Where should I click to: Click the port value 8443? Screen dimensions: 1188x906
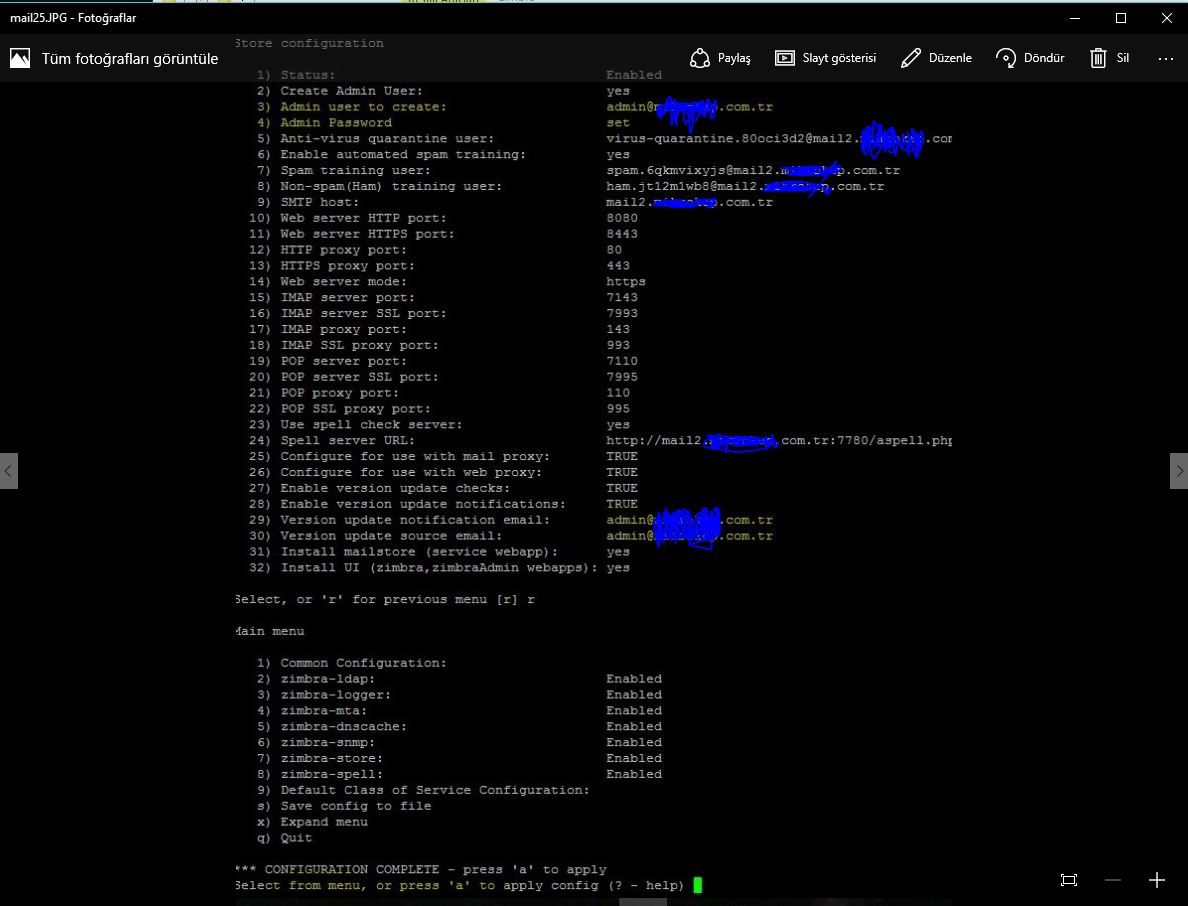[x=622, y=234]
